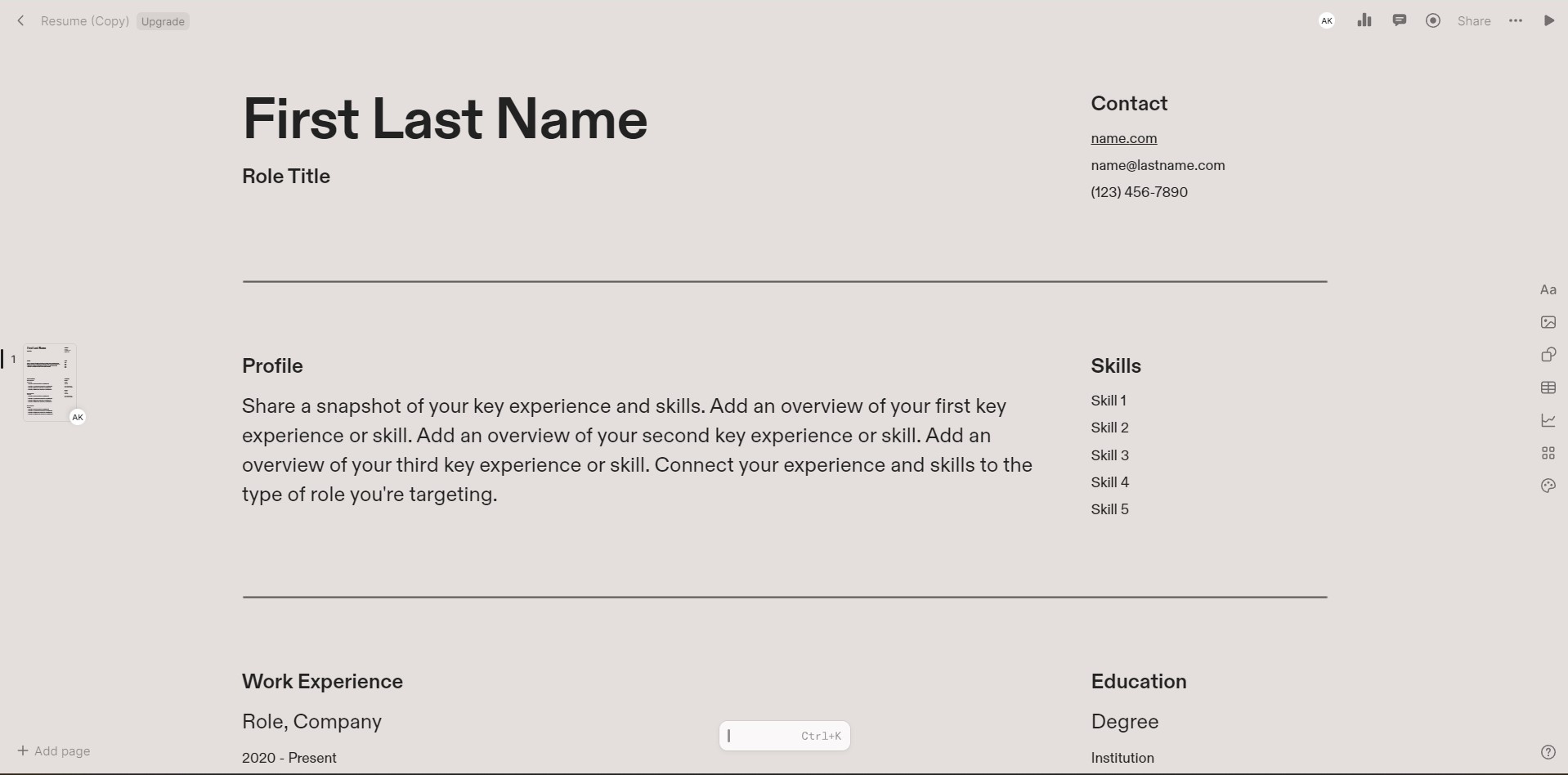Open the shapes icon in right sidebar
This screenshot has width=1568, height=775.
(x=1548, y=355)
